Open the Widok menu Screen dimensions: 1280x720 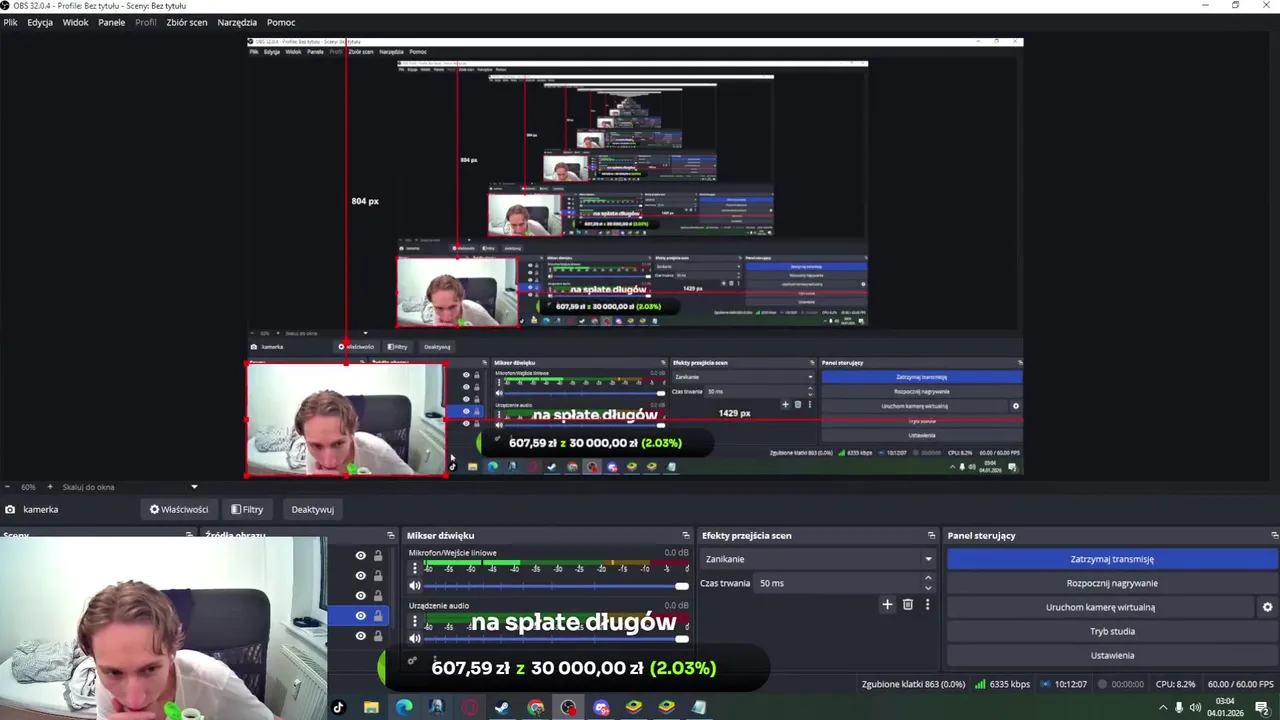pos(75,22)
